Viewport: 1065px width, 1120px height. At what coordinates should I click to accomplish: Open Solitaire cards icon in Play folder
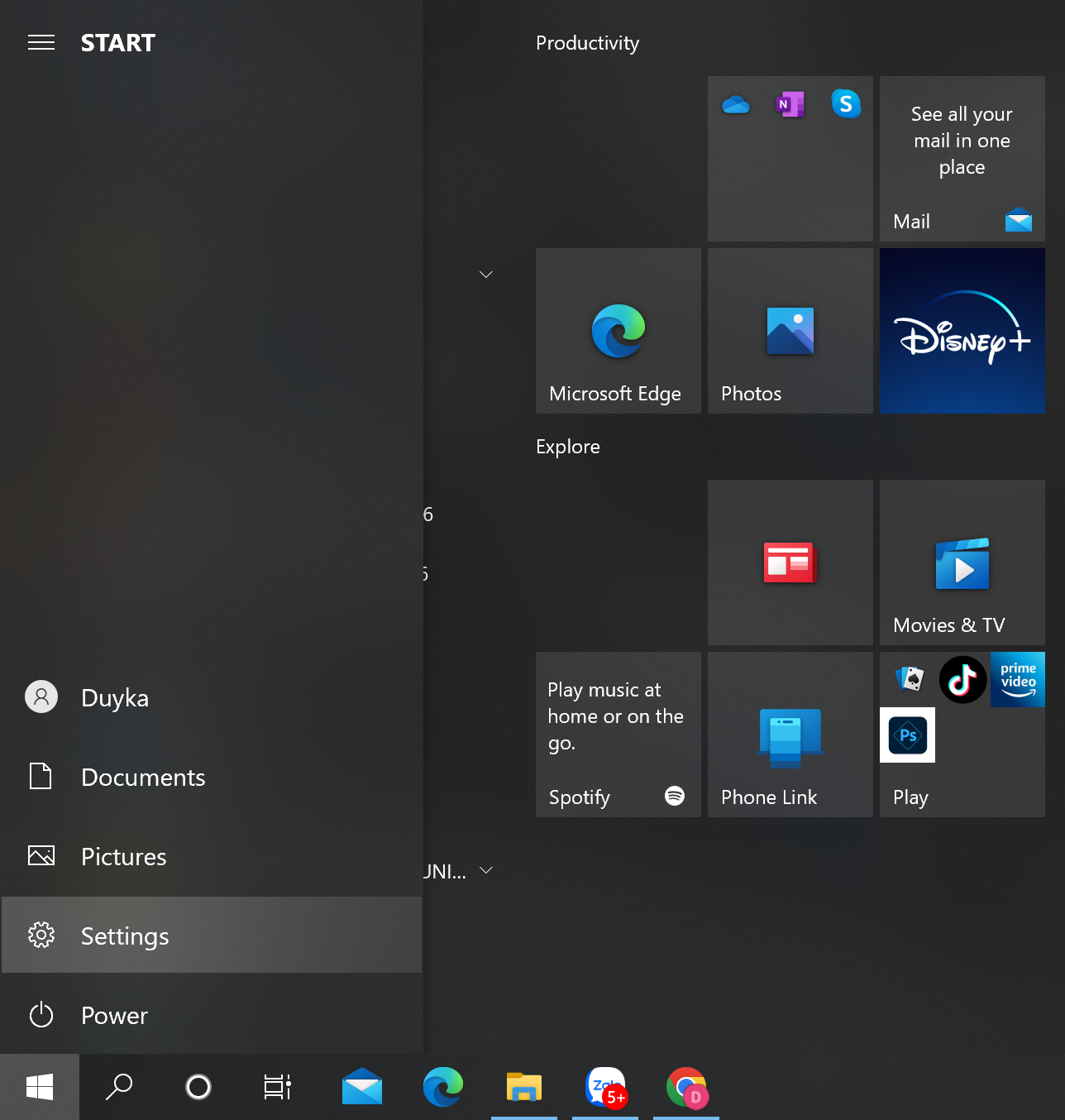pos(909,680)
